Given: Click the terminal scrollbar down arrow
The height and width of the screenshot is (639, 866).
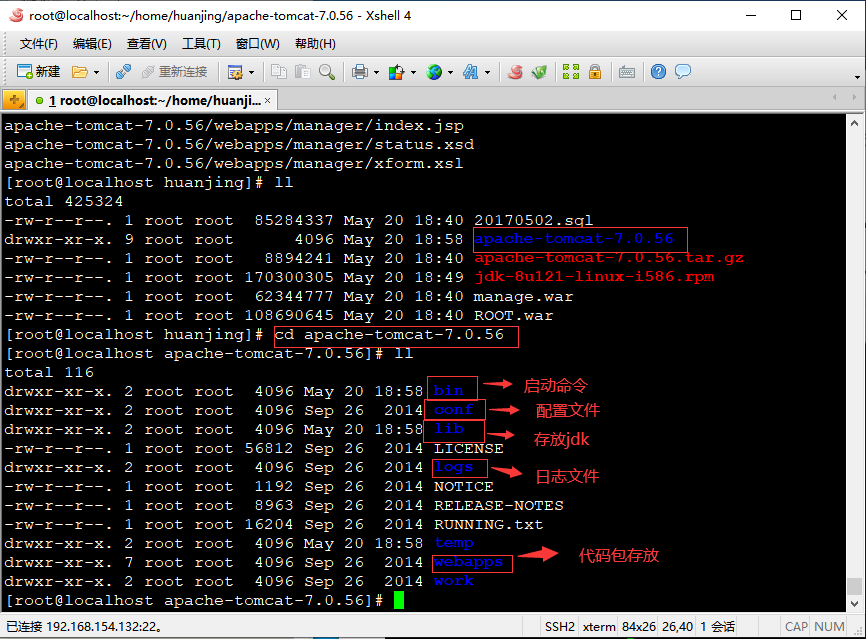Looking at the screenshot, I should [x=854, y=604].
